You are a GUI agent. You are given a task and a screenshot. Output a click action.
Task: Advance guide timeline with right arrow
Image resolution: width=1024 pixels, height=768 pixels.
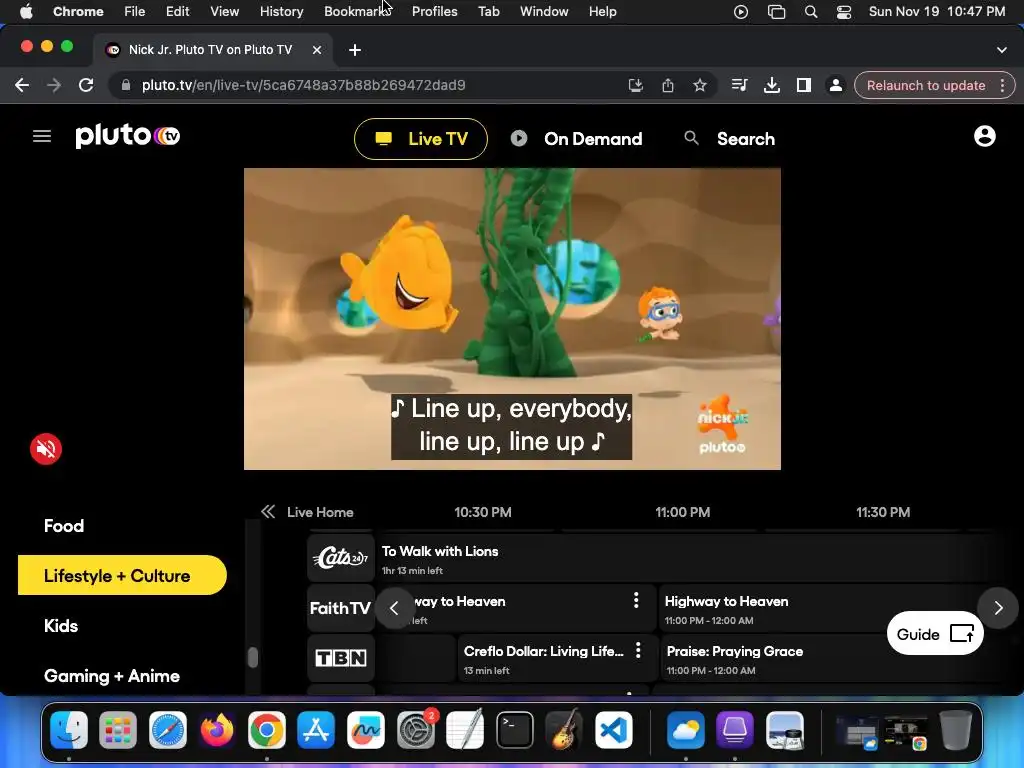[998, 608]
